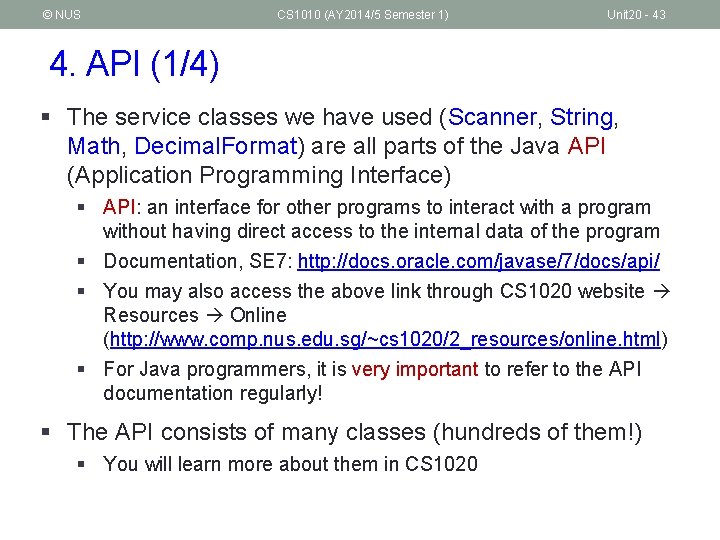Viewport: 720px width, 540px height.
Task: Click 'without having direct access' line
Action: (382, 231)
